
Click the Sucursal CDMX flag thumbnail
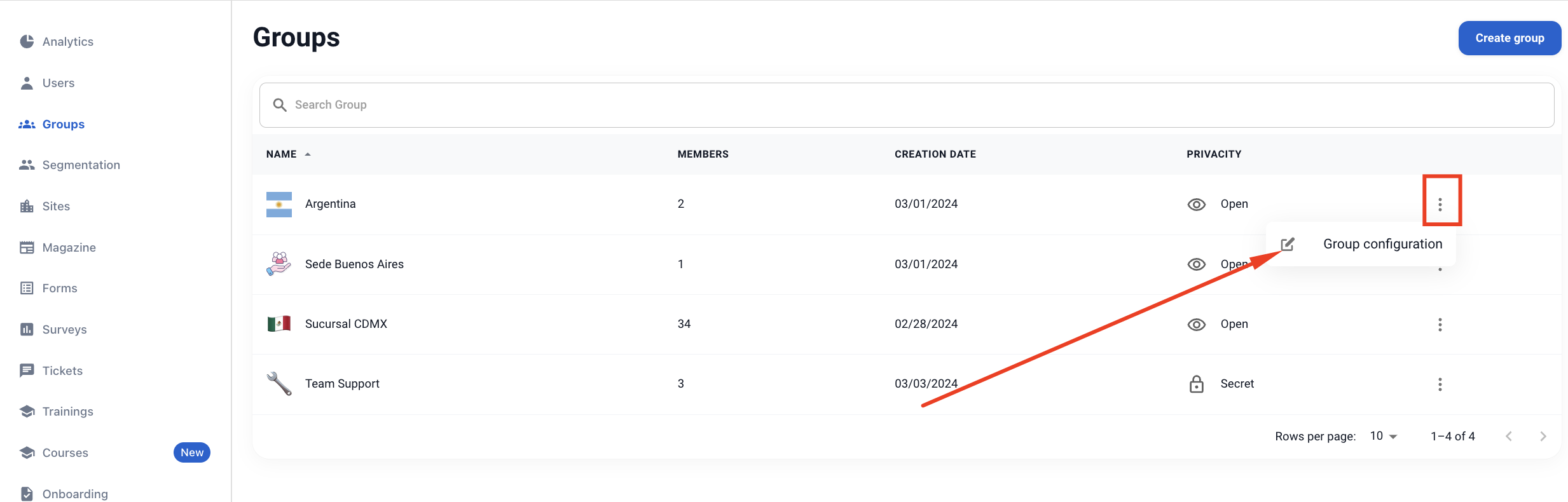pyautogui.click(x=279, y=324)
